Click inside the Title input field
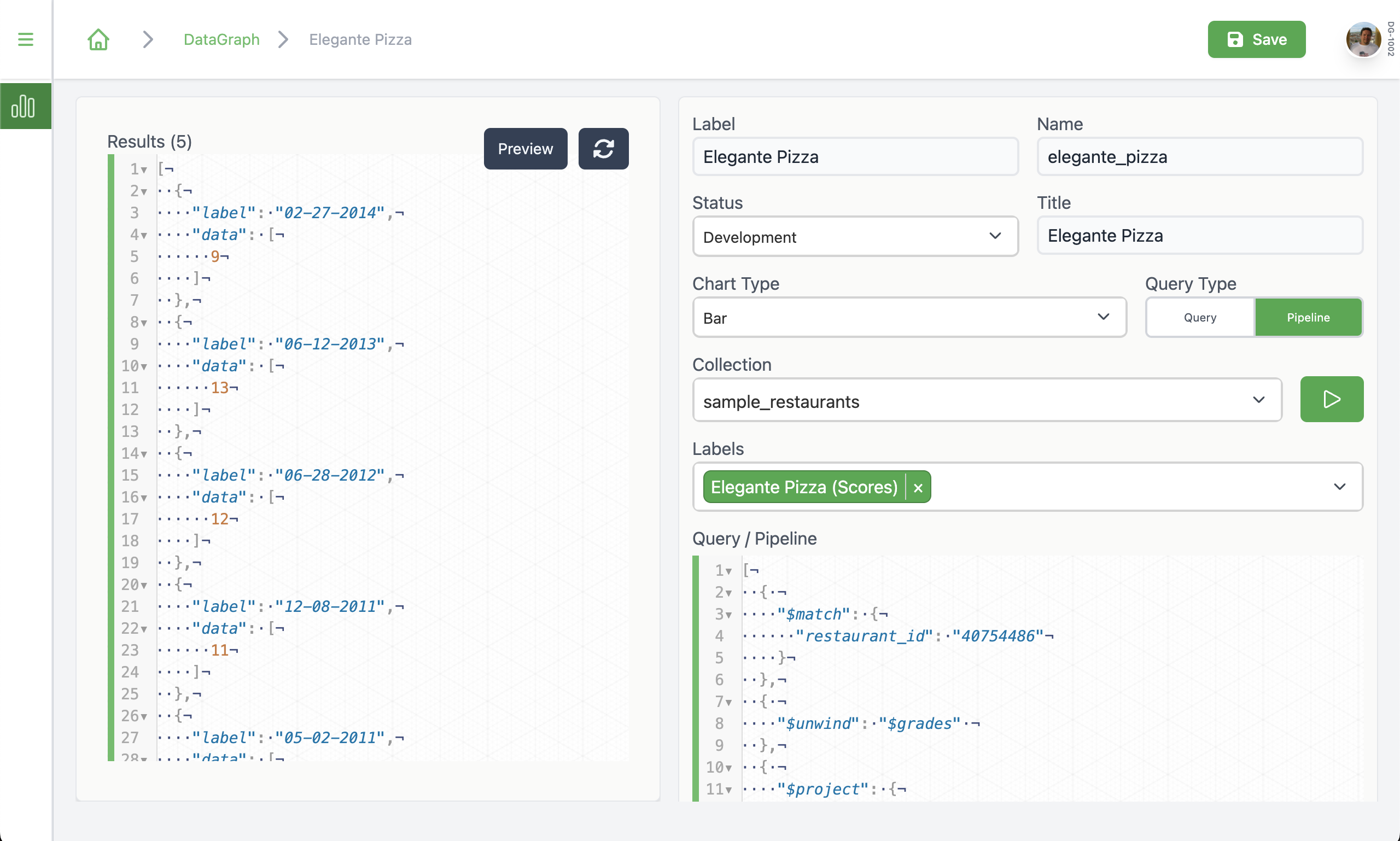1400x841 pixels. click(1199, 235)
